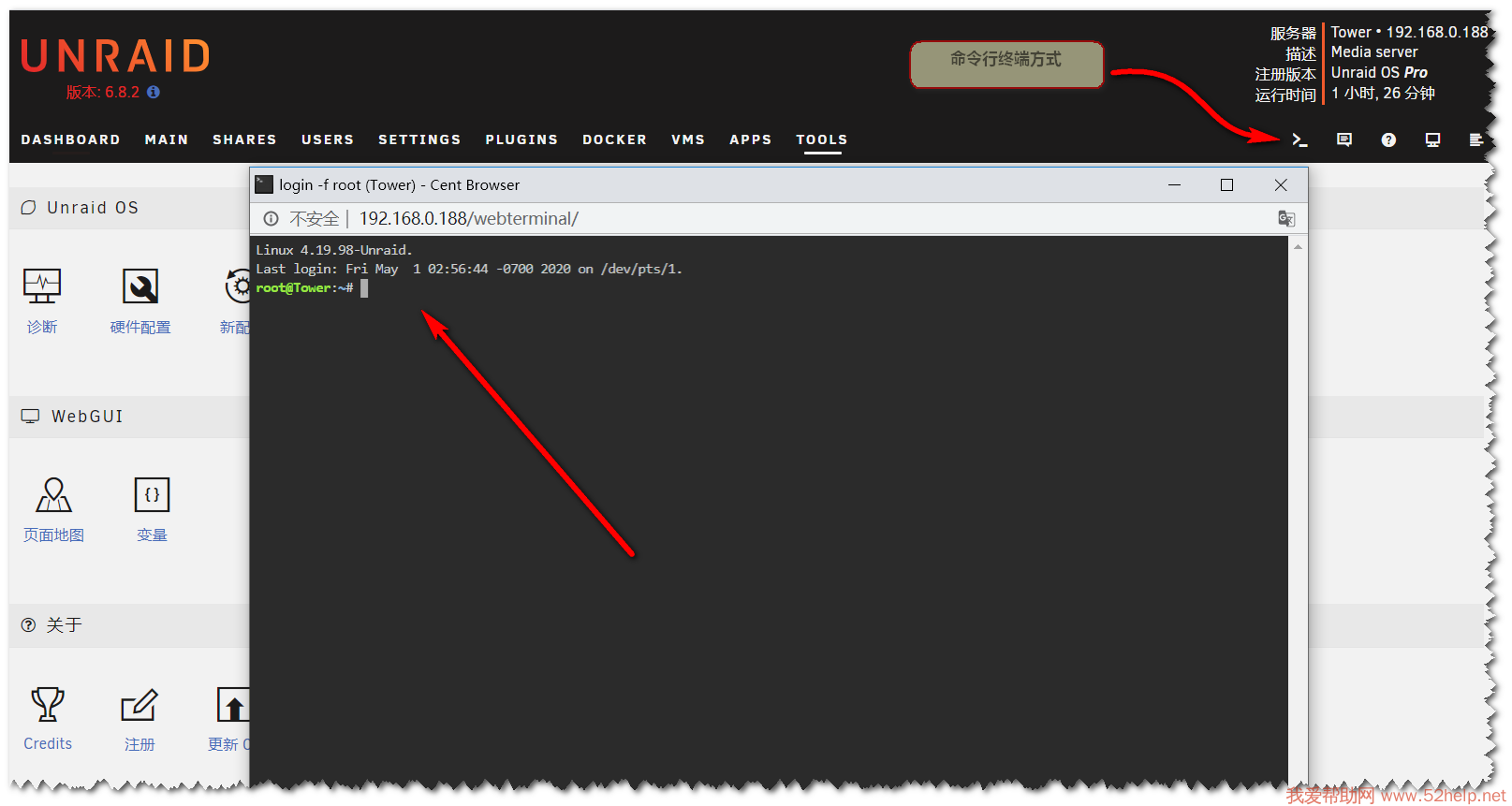Go to the DOCKER tab
Image resolution: width=1512 pixels, height=806 pixels.
614,139
